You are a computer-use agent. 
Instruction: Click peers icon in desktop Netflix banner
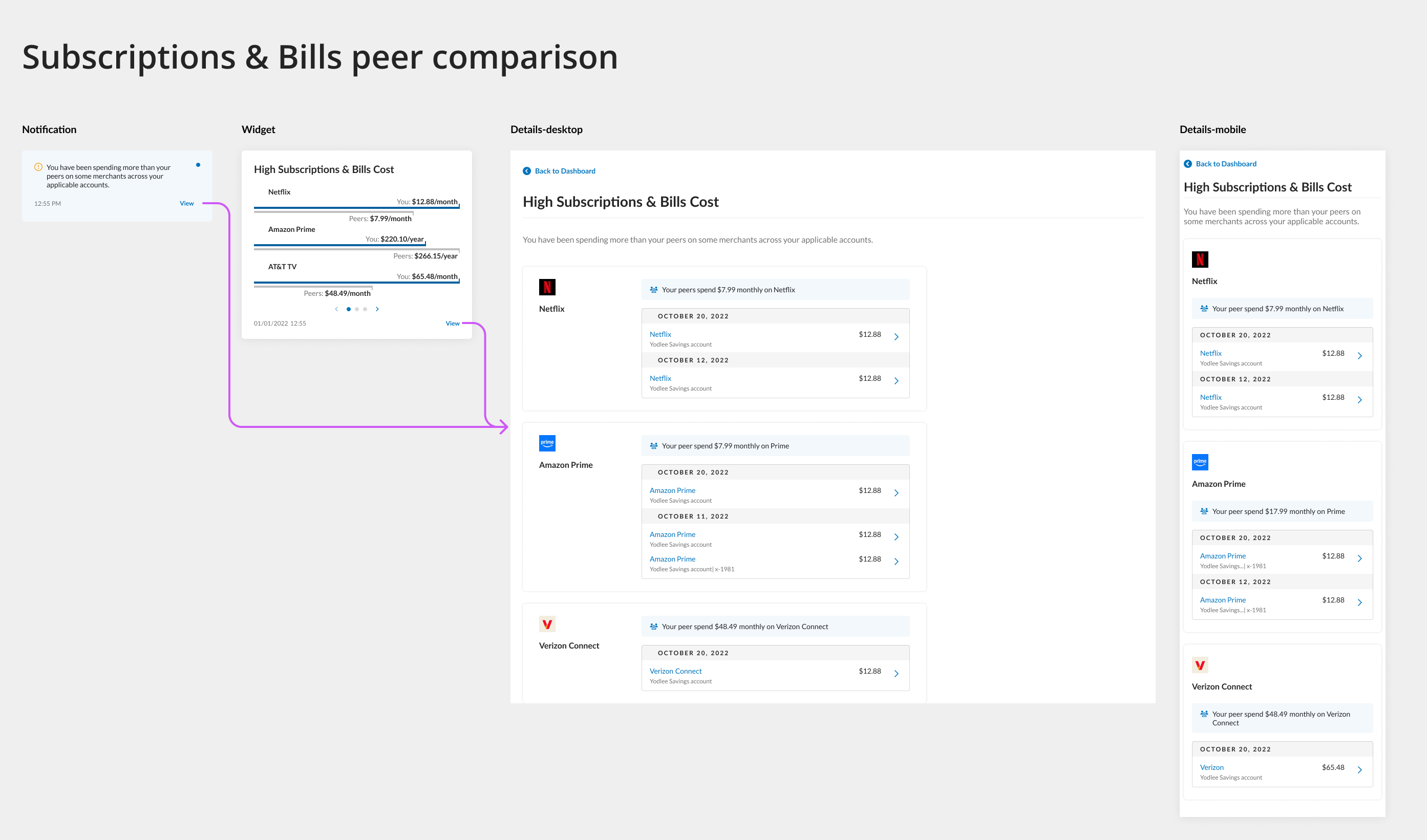click(x=653, y=290)
